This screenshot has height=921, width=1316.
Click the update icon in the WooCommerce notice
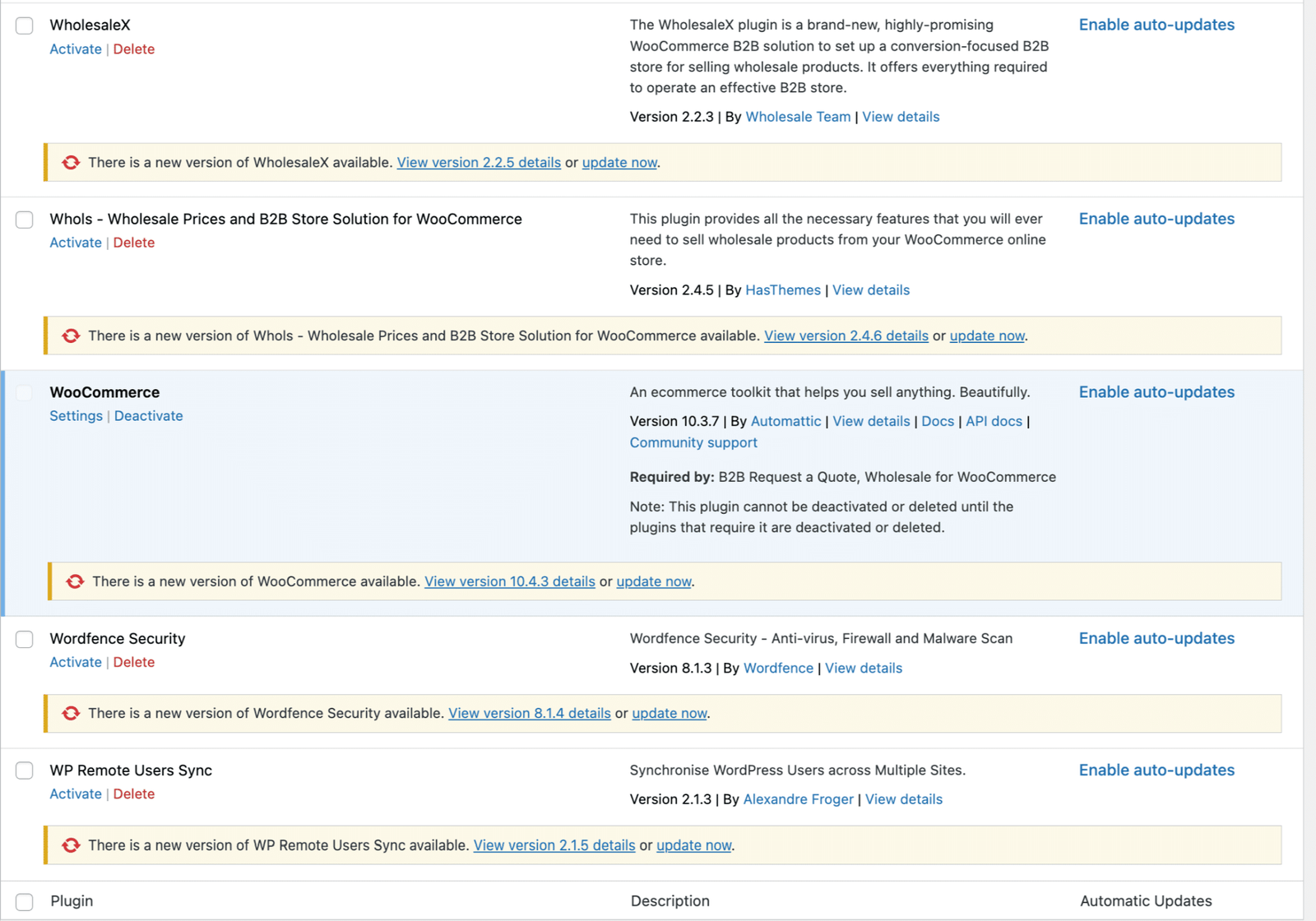click(75, 581)
